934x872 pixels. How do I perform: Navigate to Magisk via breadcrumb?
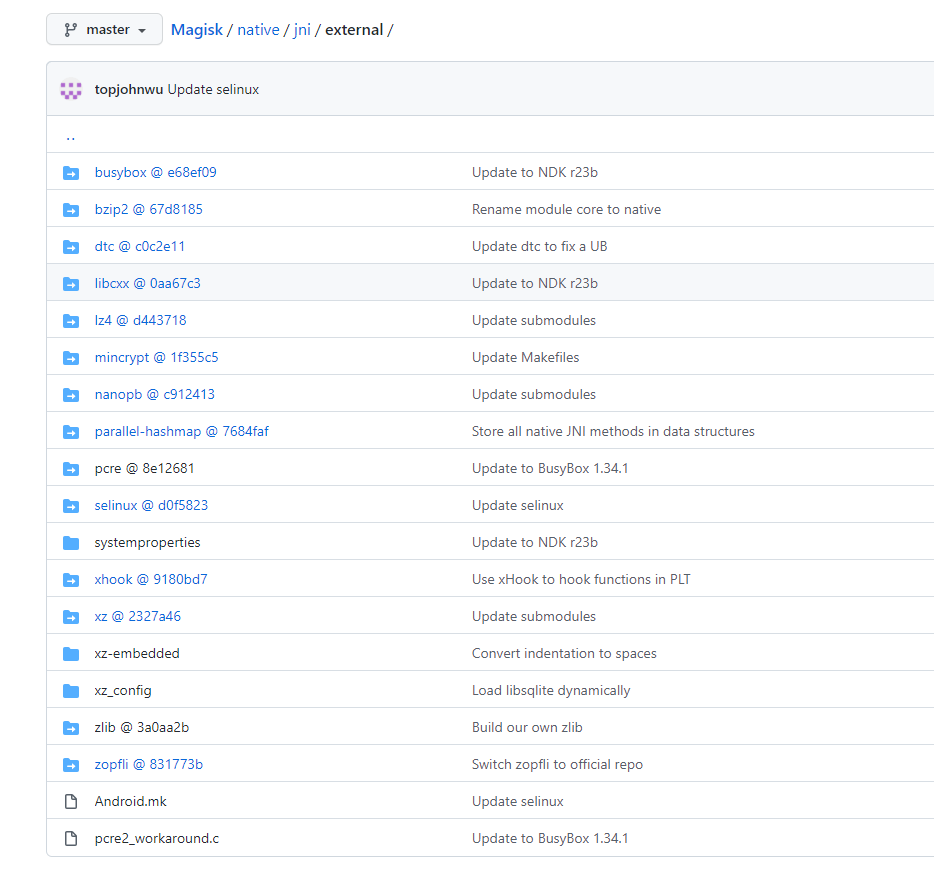196,29
